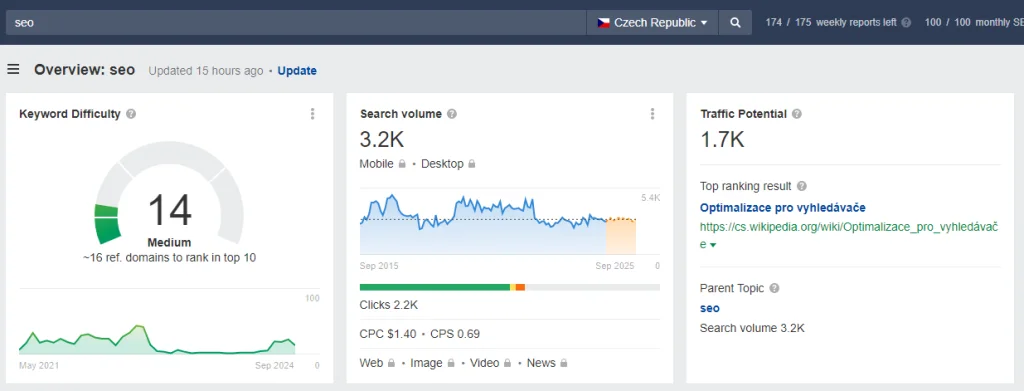Screen dimensions: 1024x391
Task: Open Keyword Difficulty help question icon
Action: point(131,114)
